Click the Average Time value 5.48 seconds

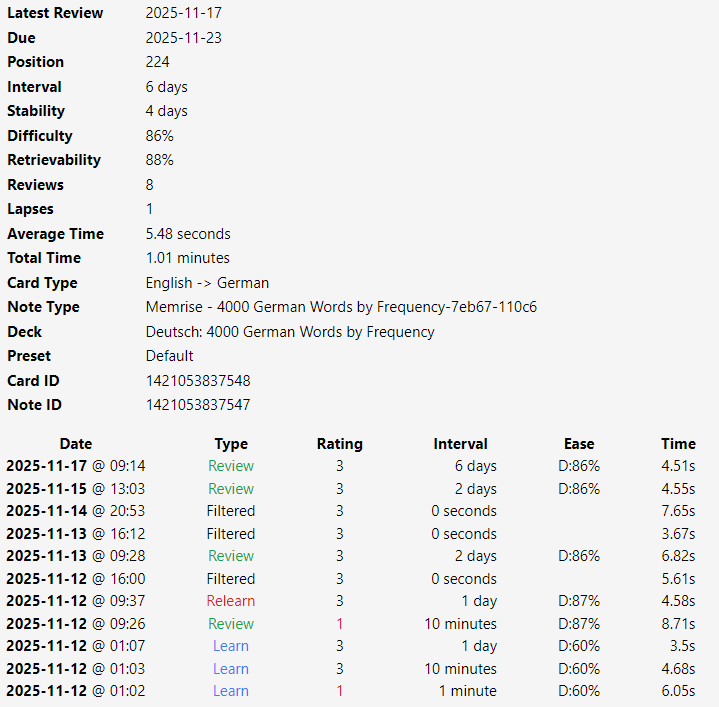188,234
